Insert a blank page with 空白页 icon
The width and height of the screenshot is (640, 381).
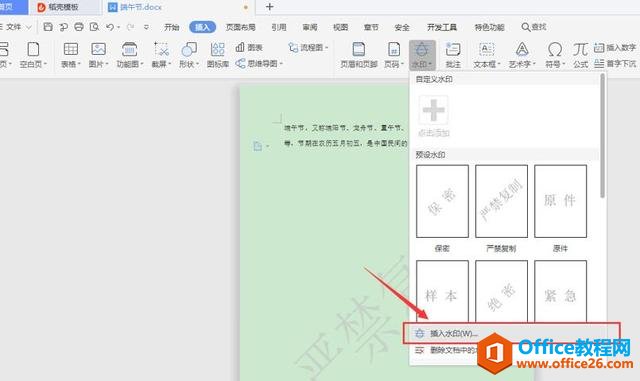coord(33,49)
